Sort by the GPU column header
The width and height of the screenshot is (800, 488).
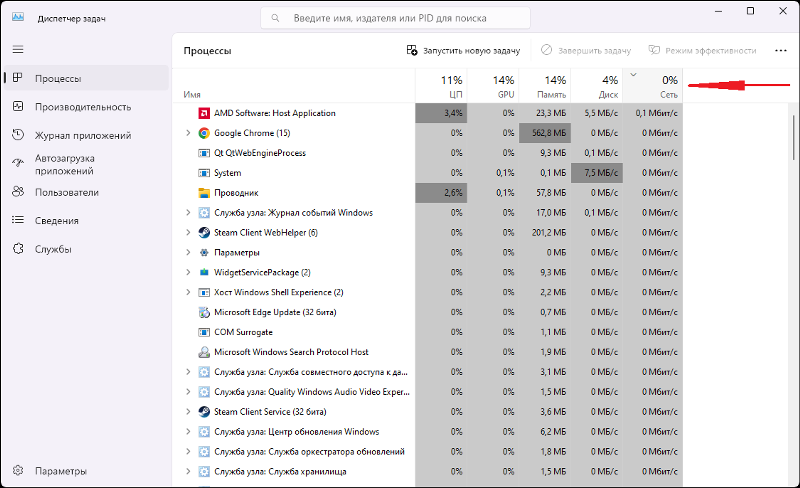493,86
